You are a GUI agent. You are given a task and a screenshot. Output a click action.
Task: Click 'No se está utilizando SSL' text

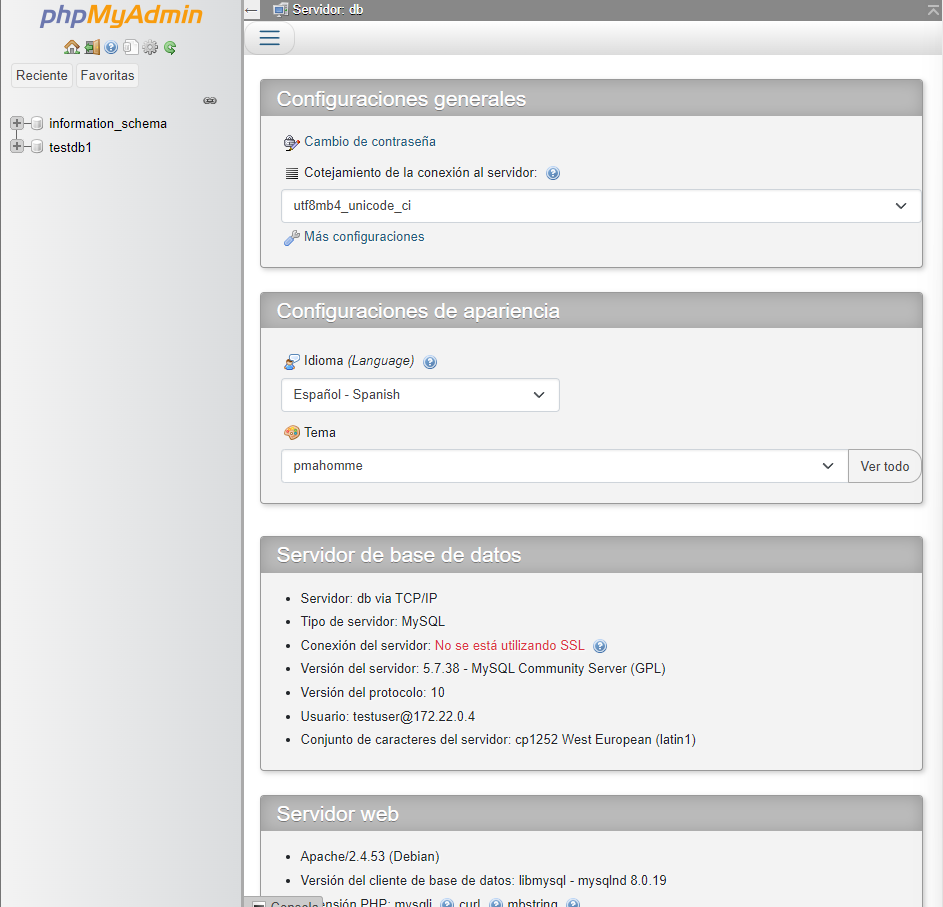coord(509,645)
